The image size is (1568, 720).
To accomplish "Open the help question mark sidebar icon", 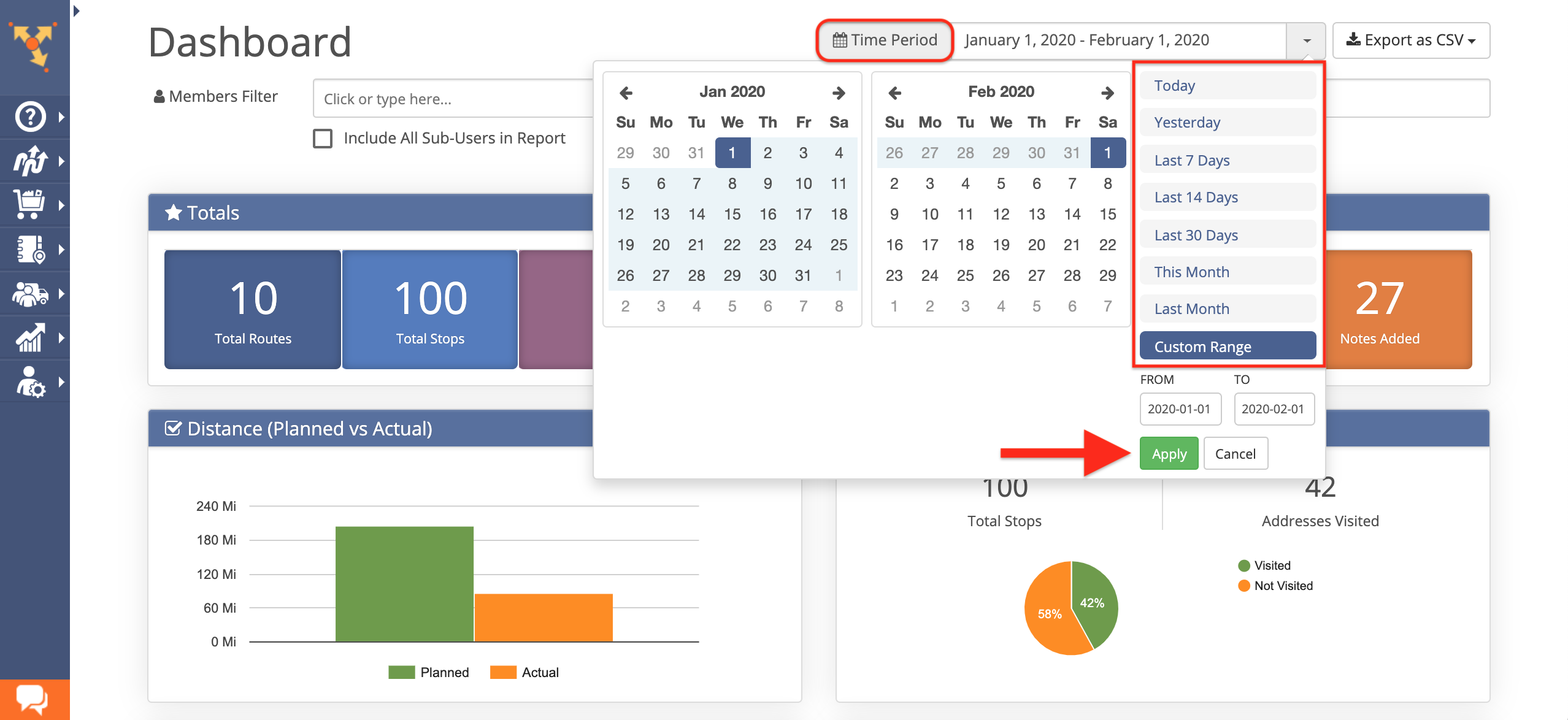I will [31, 117].
